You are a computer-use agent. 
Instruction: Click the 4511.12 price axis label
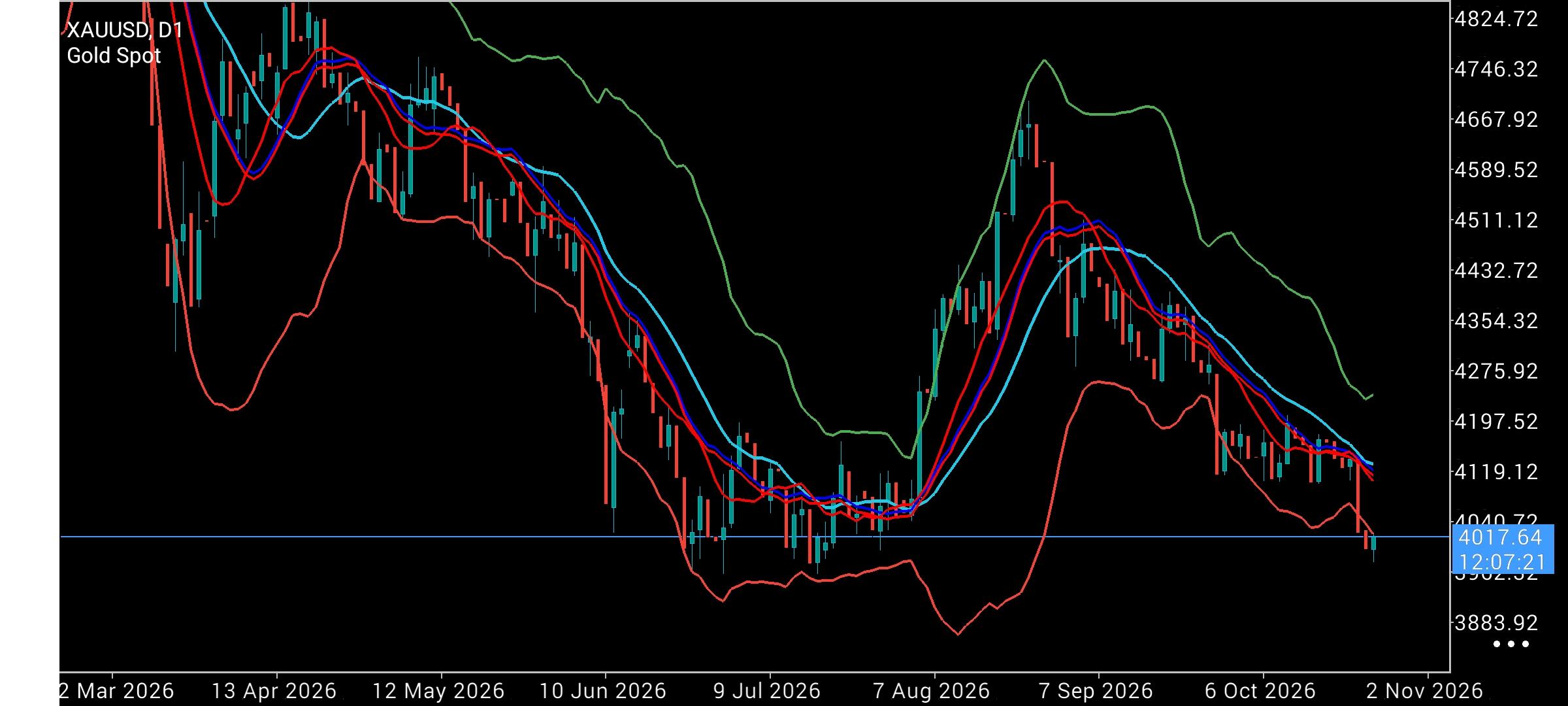1496,220
